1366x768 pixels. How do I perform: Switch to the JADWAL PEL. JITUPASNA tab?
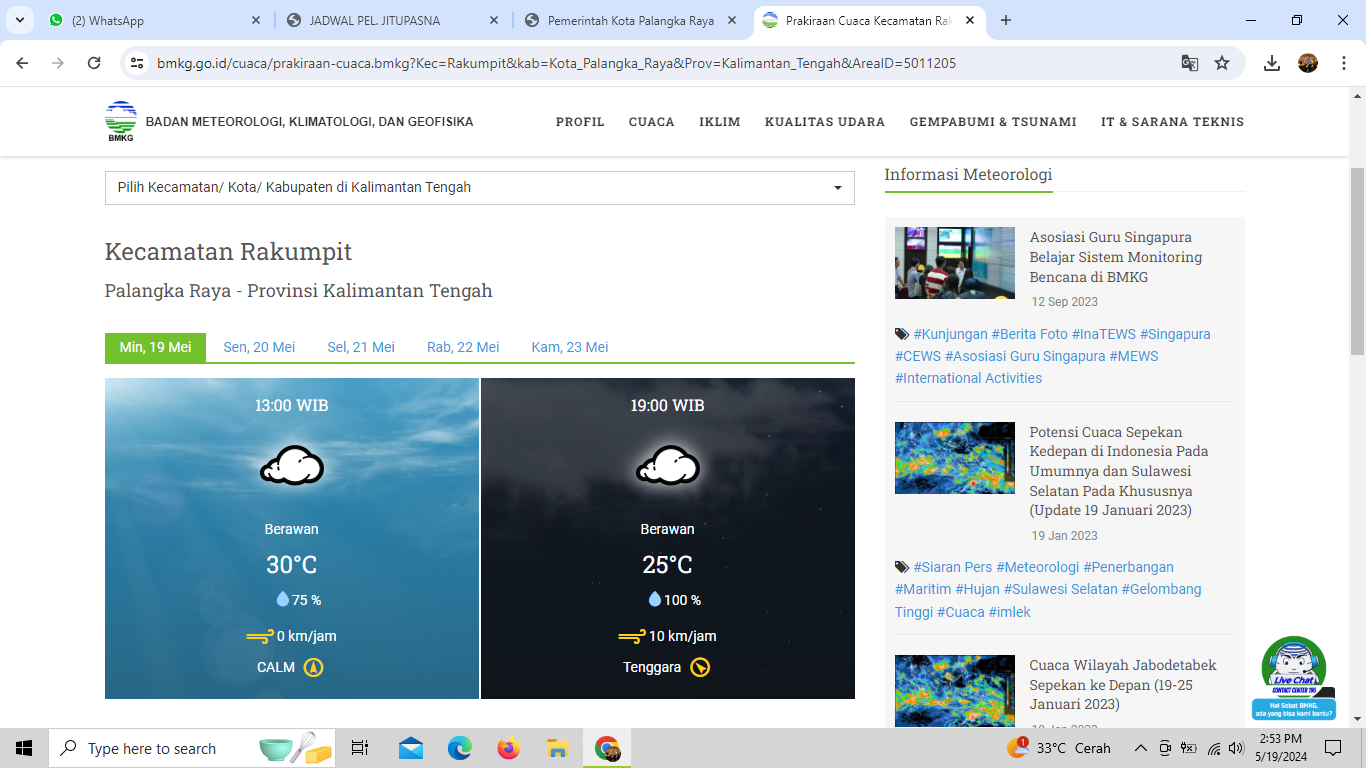tap(390, 20)
